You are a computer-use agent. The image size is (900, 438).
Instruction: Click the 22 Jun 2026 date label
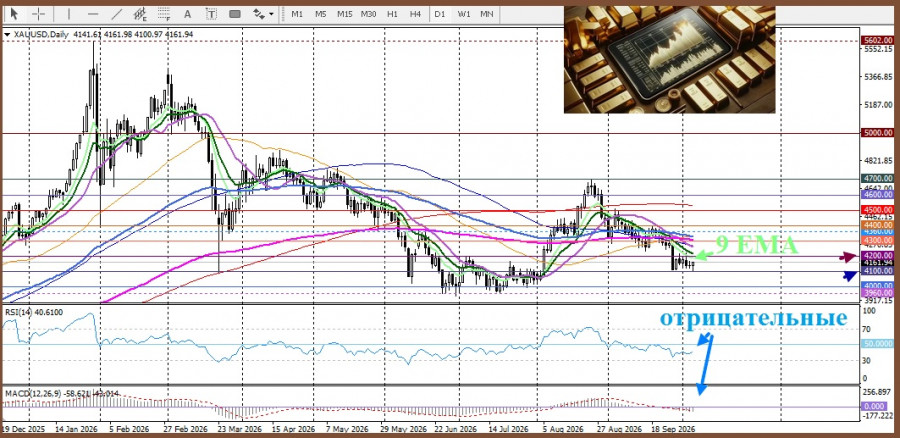pyautogui.click(x=455, y=429)
